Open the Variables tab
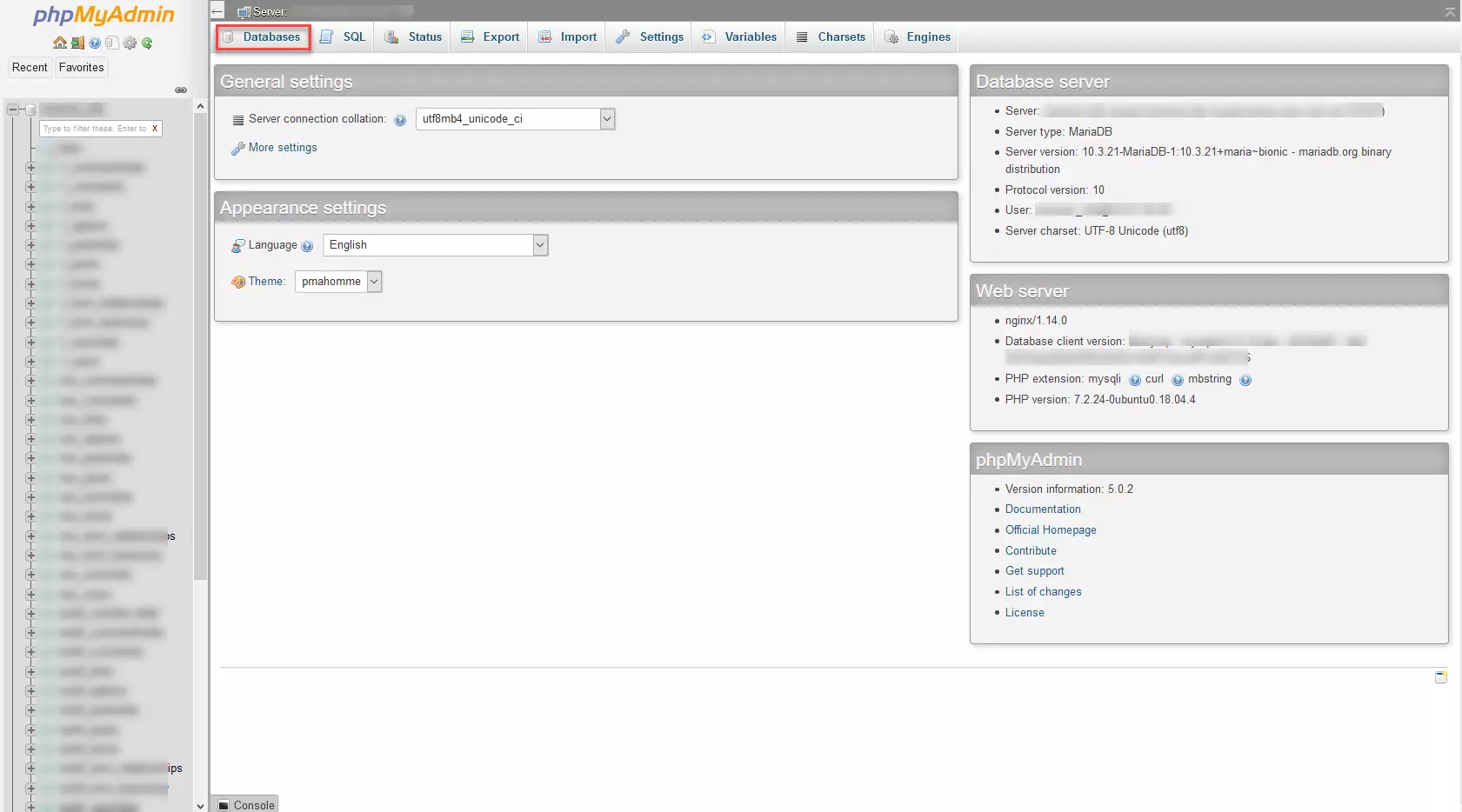The height and width of the screenshot is (812, 1462). click(739, 37)
